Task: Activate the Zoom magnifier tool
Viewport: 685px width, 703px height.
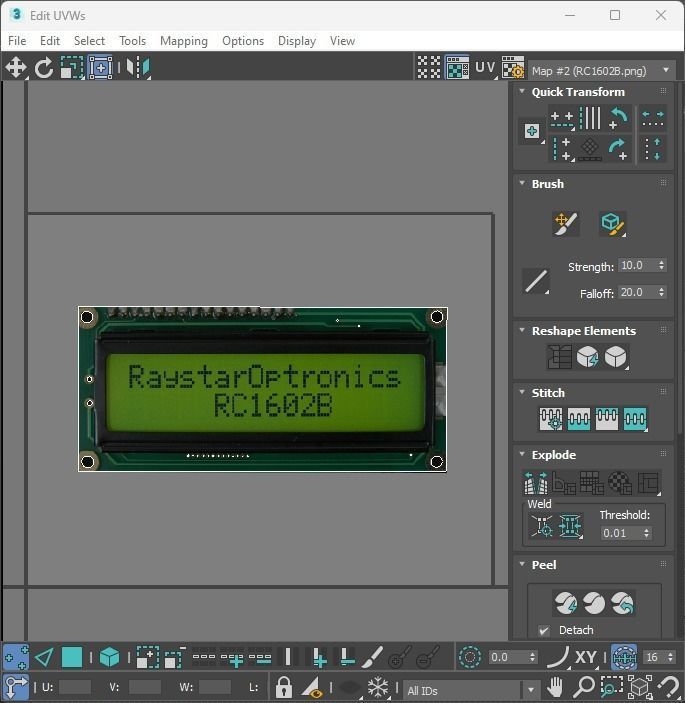Action: pyautogui.click(x=584, y=686)
